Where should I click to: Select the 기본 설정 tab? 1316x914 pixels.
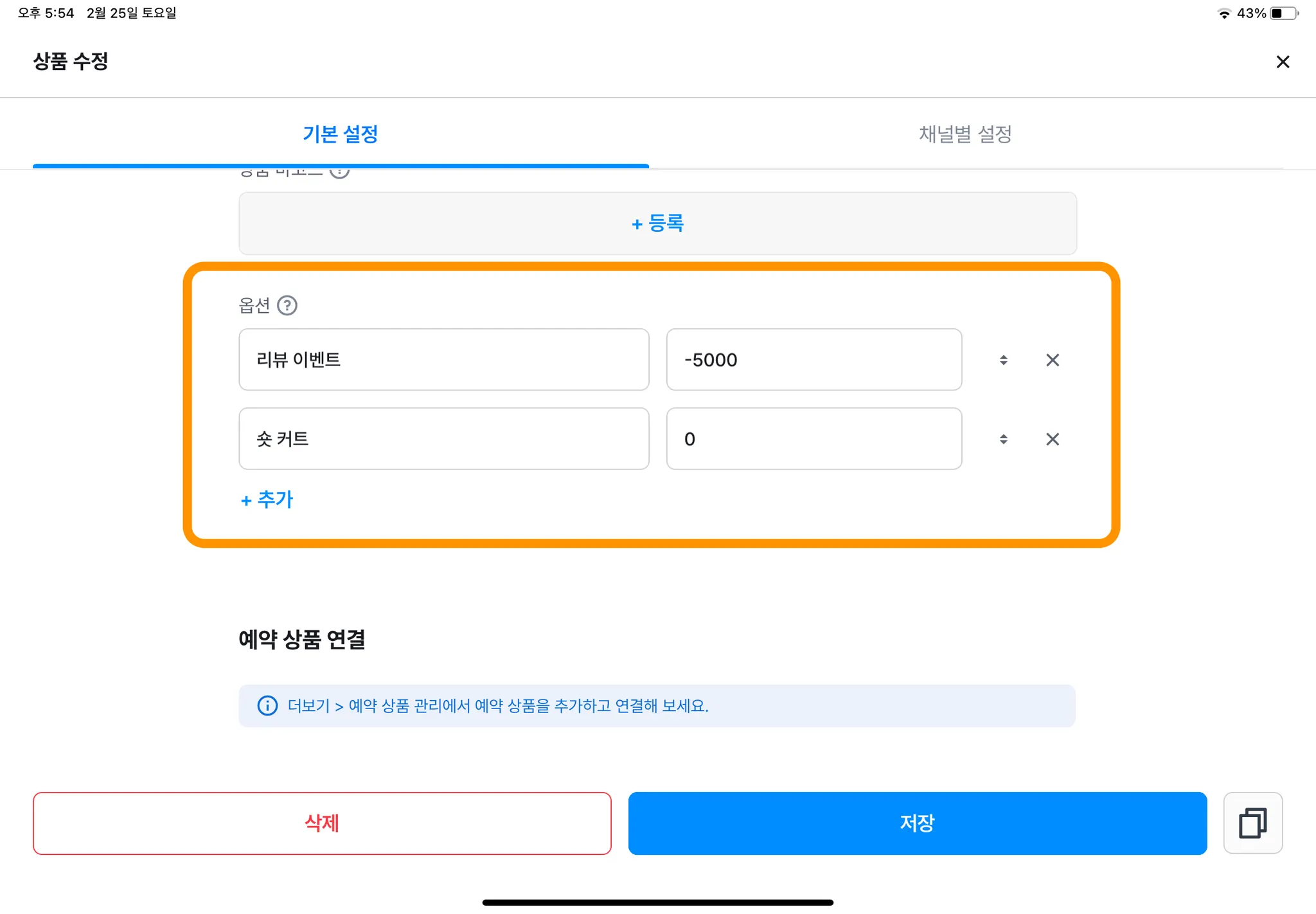tap(341, 134)
